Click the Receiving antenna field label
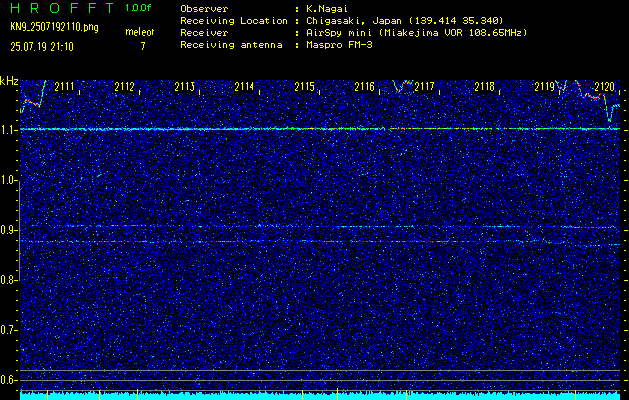Viewport: 629px width, 400px height. coord(231,45)
